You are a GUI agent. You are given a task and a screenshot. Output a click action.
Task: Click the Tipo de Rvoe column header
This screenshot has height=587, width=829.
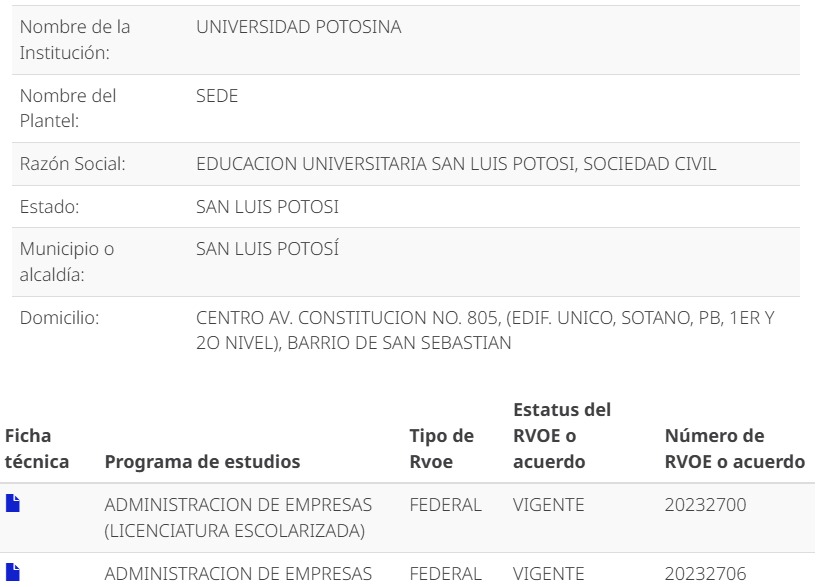click(441, 448)
